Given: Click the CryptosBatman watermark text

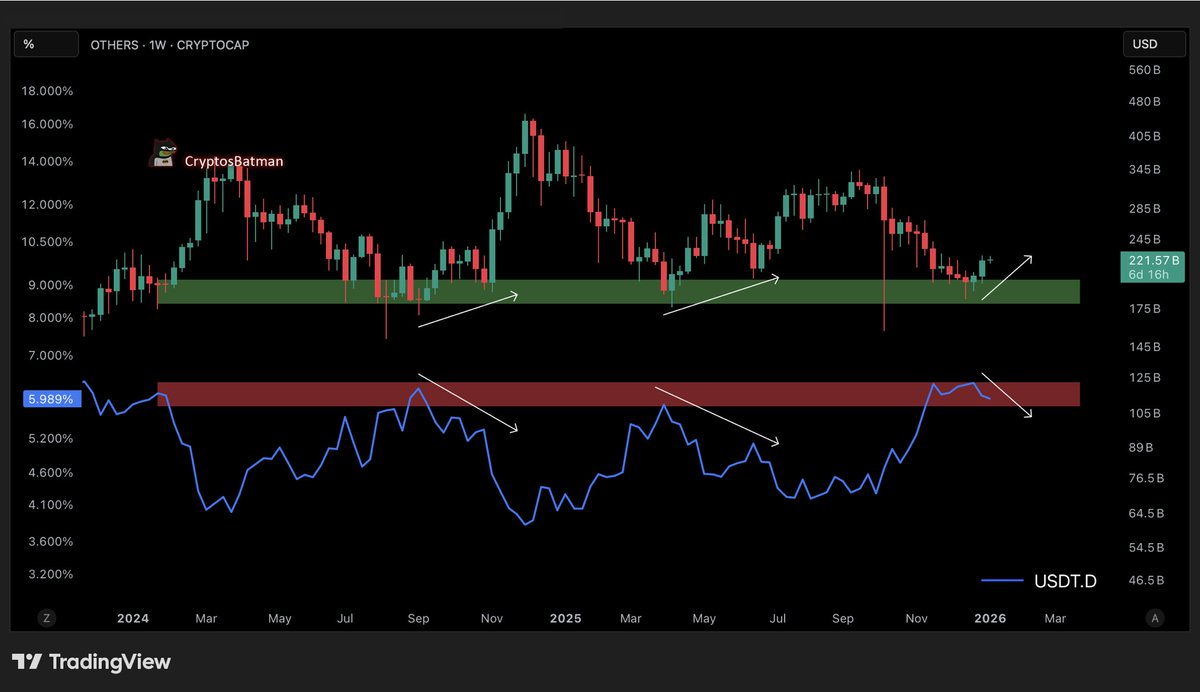Looking at the screenshot, I should (x=235, y=160).
